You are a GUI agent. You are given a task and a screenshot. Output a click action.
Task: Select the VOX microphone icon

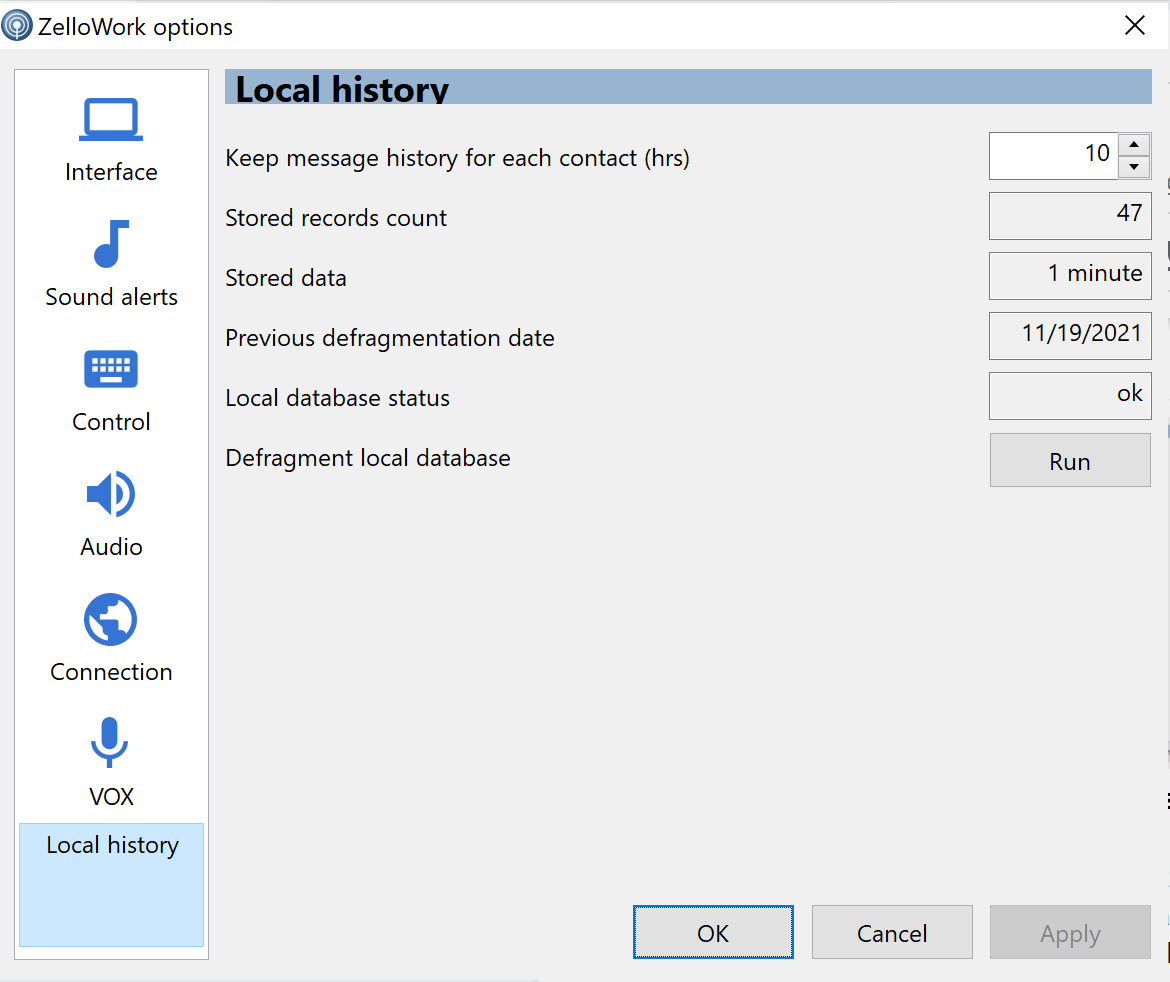click(x=110, y=742)
